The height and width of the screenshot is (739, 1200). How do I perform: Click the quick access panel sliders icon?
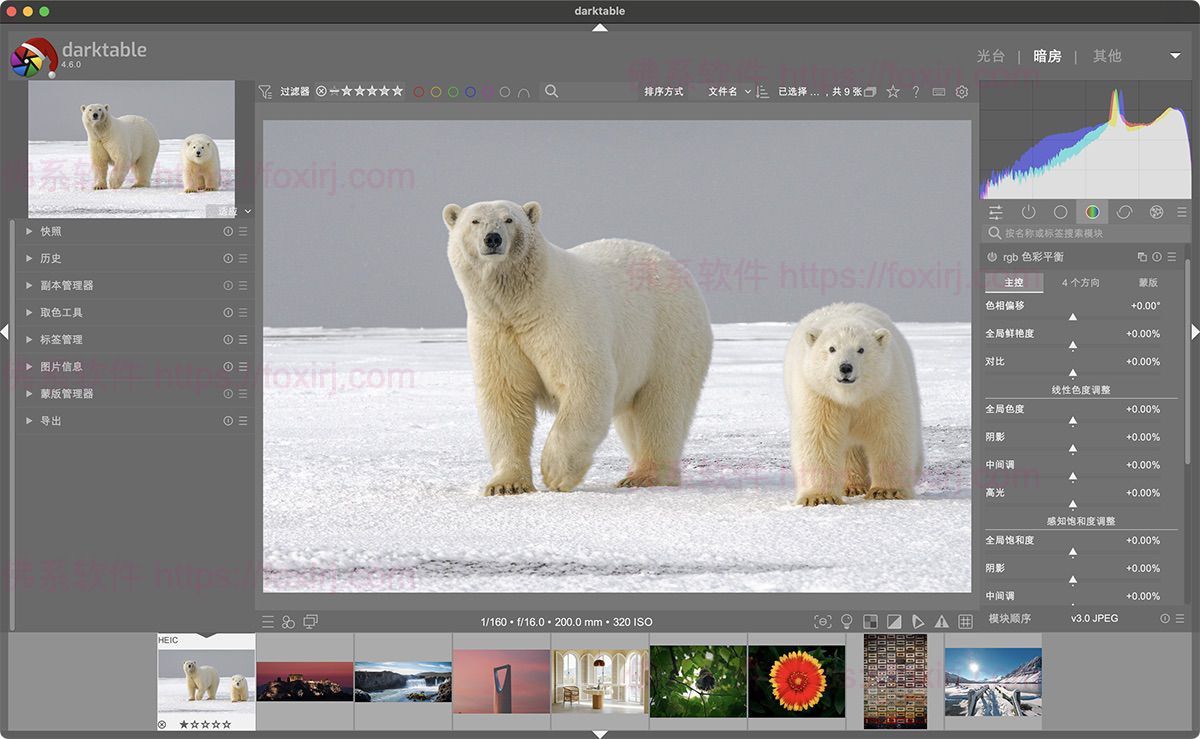[996, 212]
